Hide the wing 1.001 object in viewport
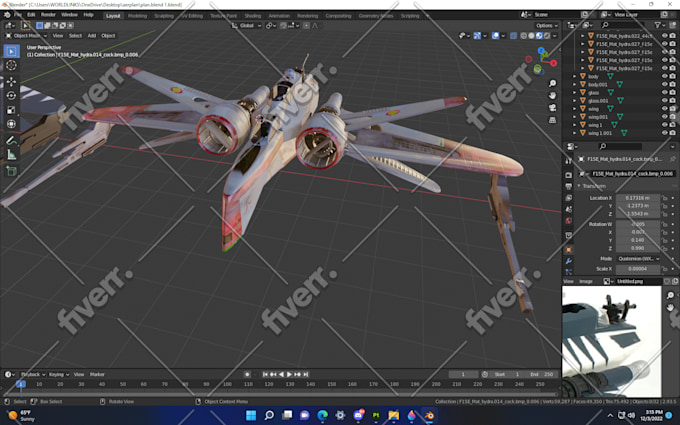 664,133
